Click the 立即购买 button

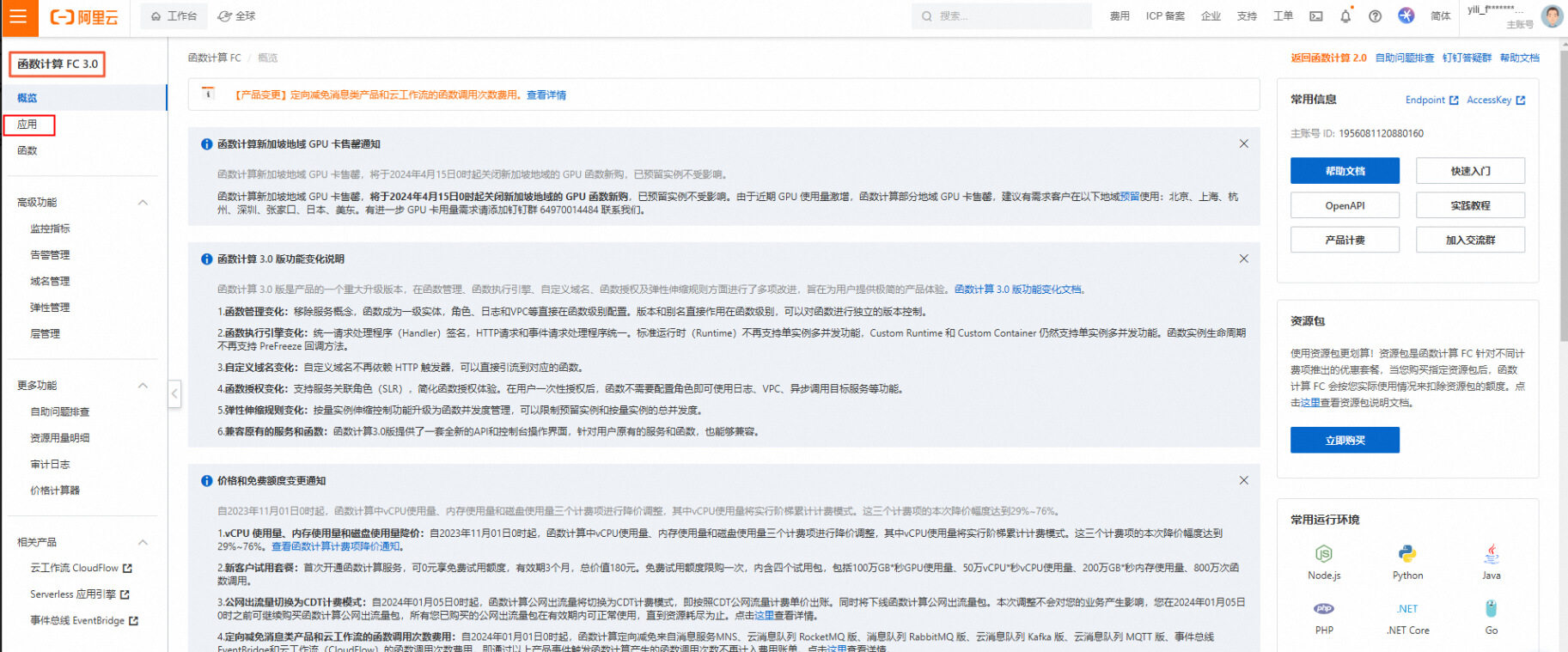coord(1345,440)
